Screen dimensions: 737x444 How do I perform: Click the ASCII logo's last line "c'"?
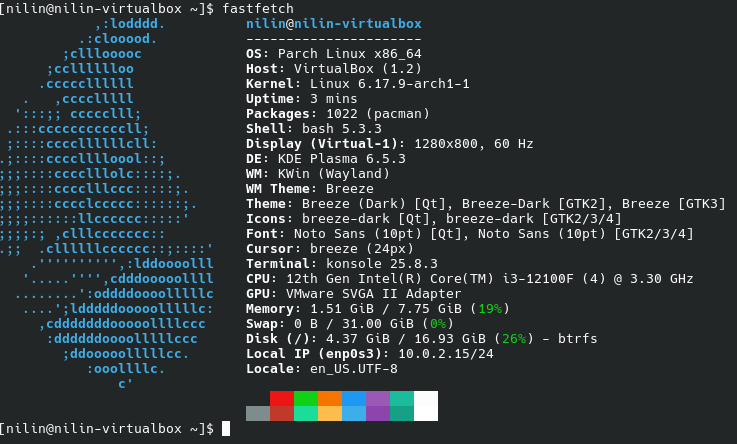(125, 384)
